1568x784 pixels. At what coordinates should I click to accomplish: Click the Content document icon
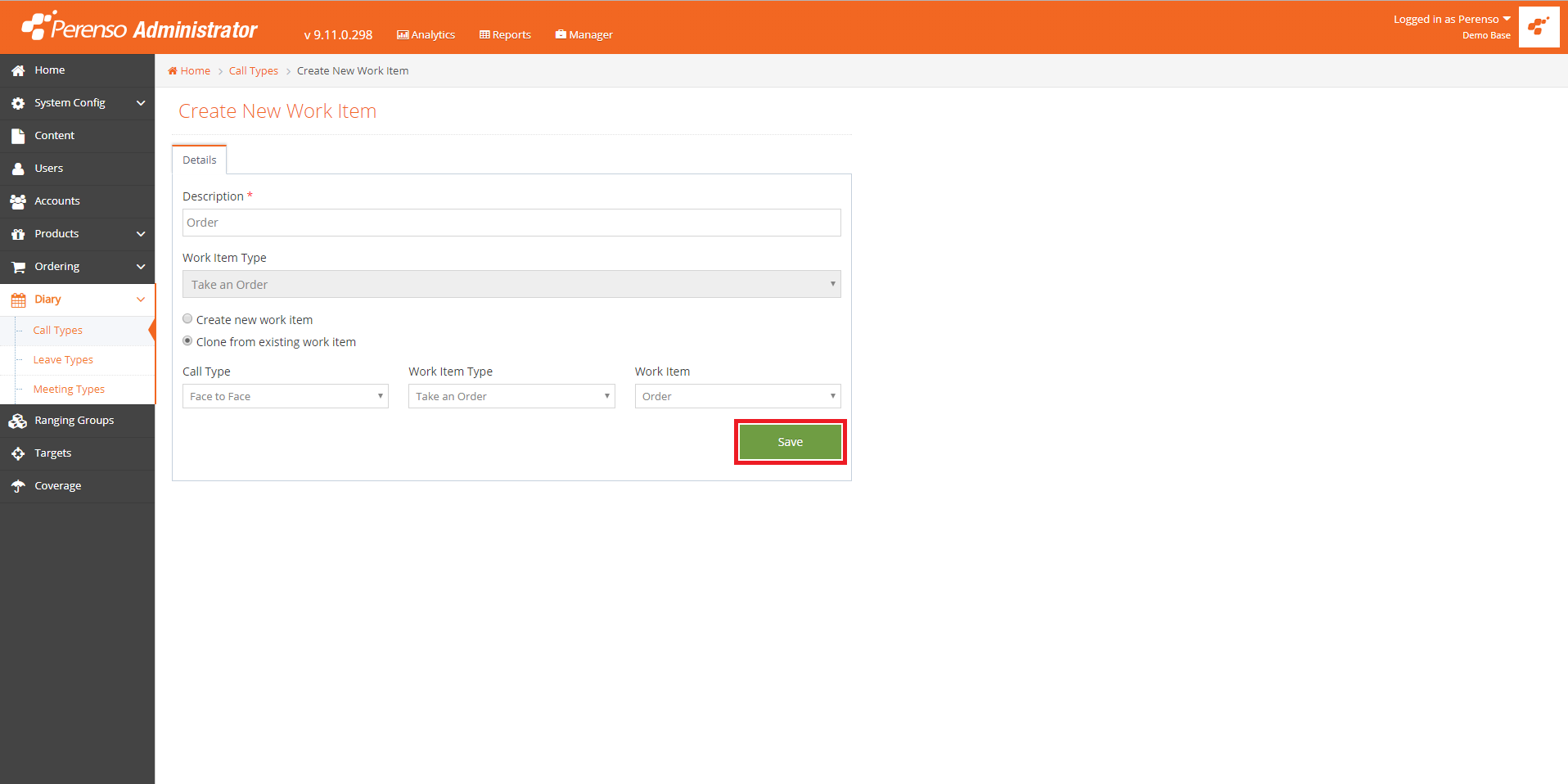pyautogui.click(x=18, y=136)
